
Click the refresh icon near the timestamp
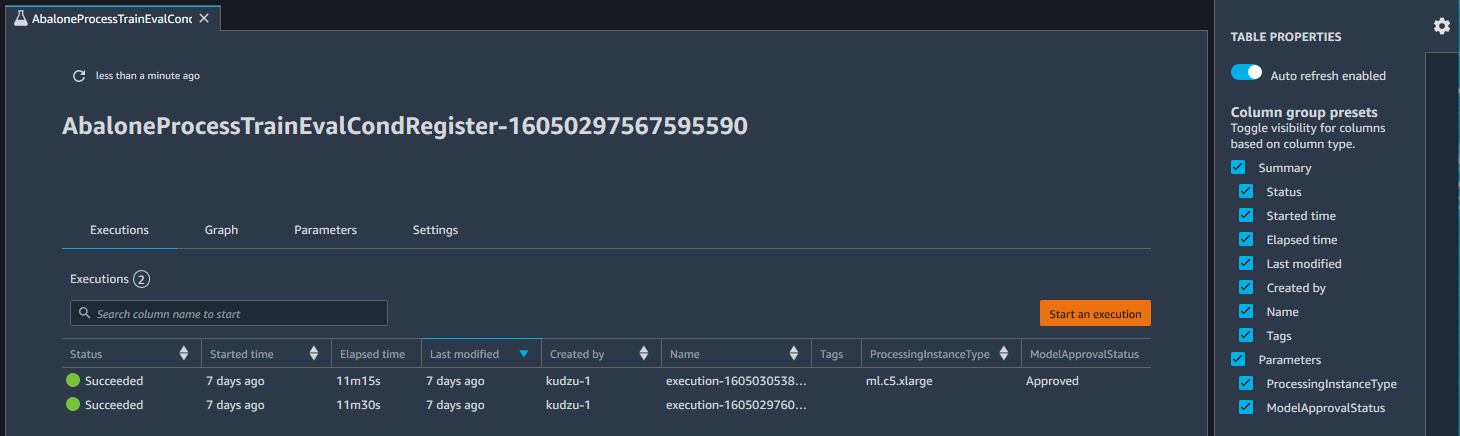79,76
